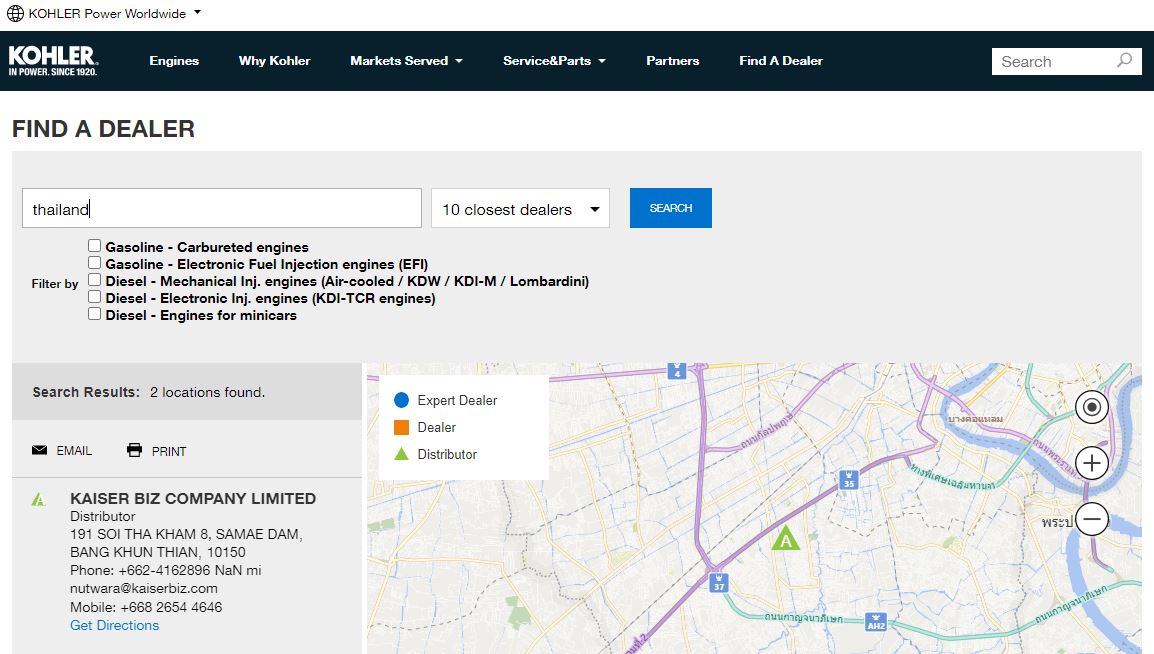Expand the Service&Parts menu
This screenshot has height=654, width=1154.
coord(554,61)
